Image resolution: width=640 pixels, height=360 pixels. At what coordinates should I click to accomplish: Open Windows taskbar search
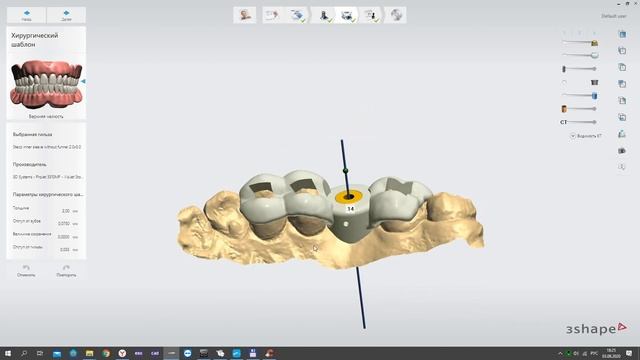click(24, 353)
